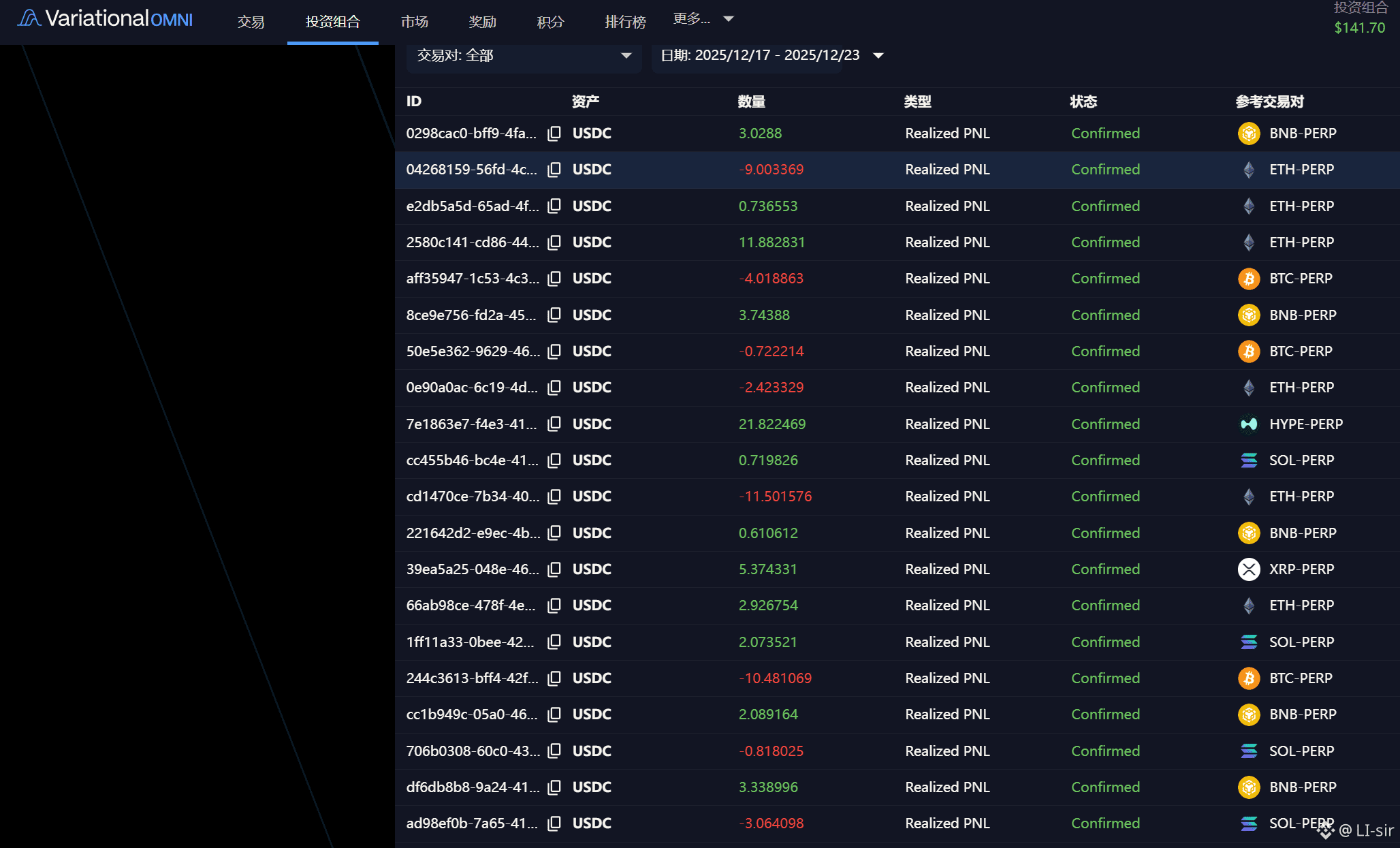Copy ID 706b0308-60c0-43... to clipboard

tap(554, 751)
